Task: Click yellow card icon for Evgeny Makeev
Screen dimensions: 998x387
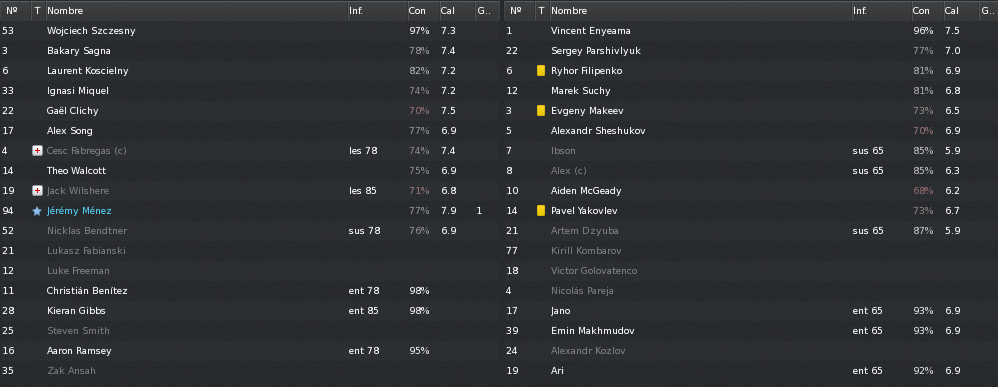Action: 541,111
